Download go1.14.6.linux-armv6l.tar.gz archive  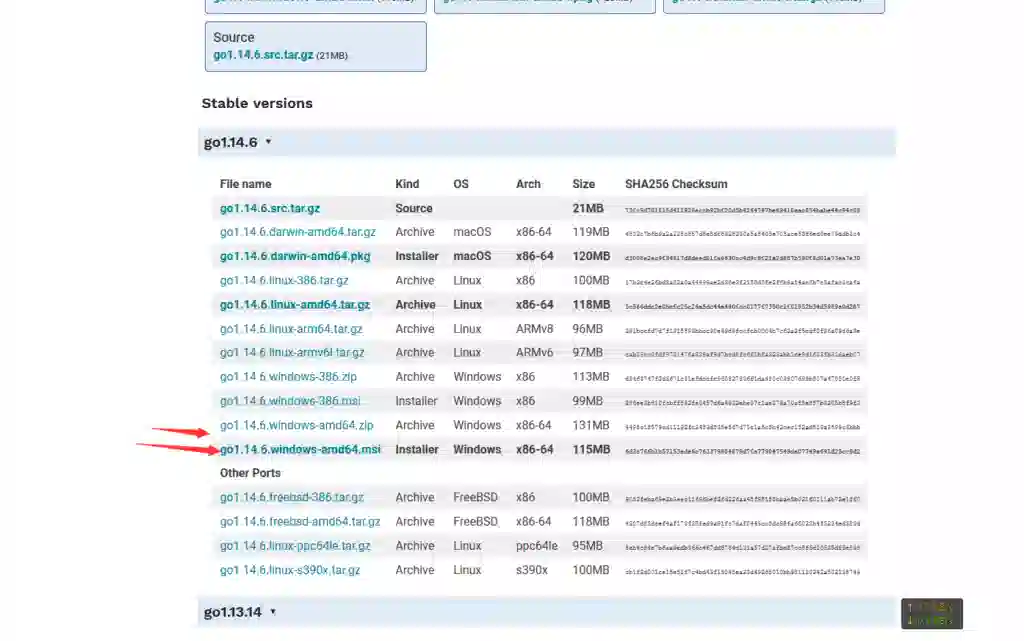[292, 352]
